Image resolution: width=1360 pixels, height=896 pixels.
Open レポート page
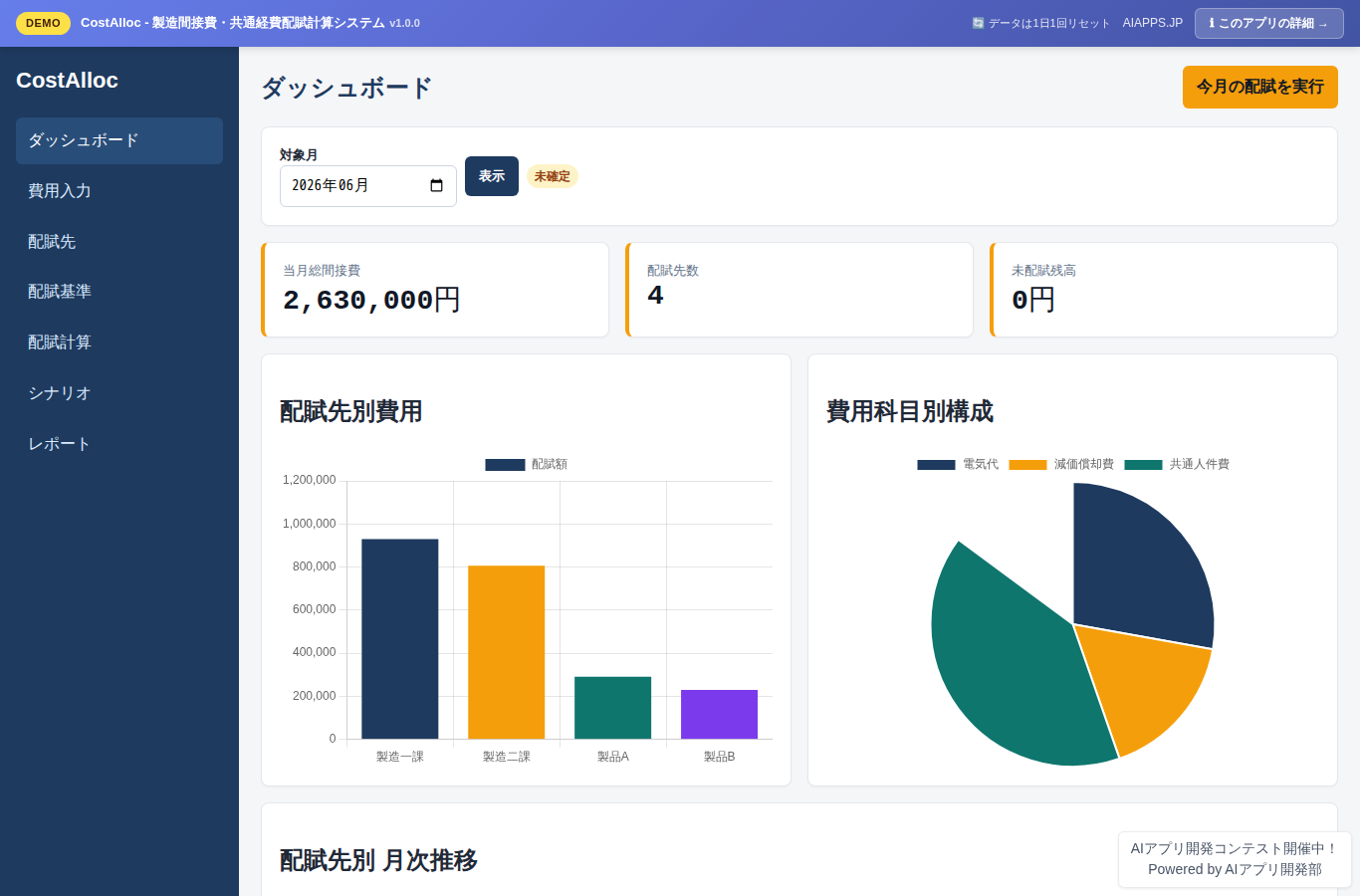(119, 444)
